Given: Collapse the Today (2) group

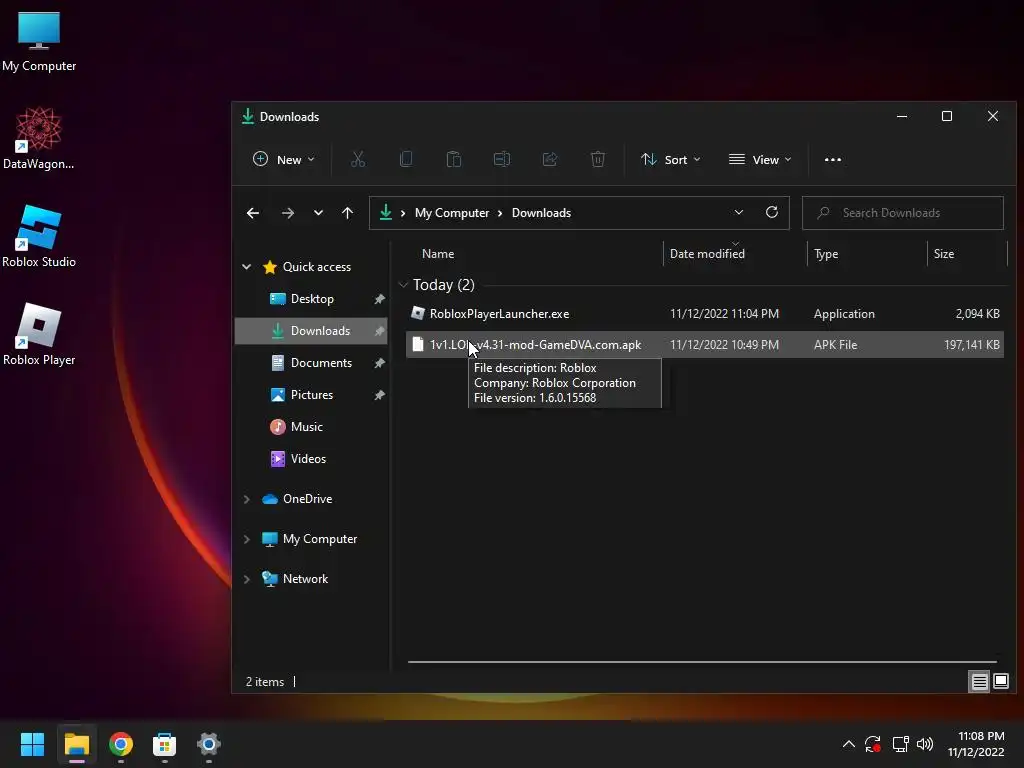Looking at the screenshot, I should click(404, 285).
